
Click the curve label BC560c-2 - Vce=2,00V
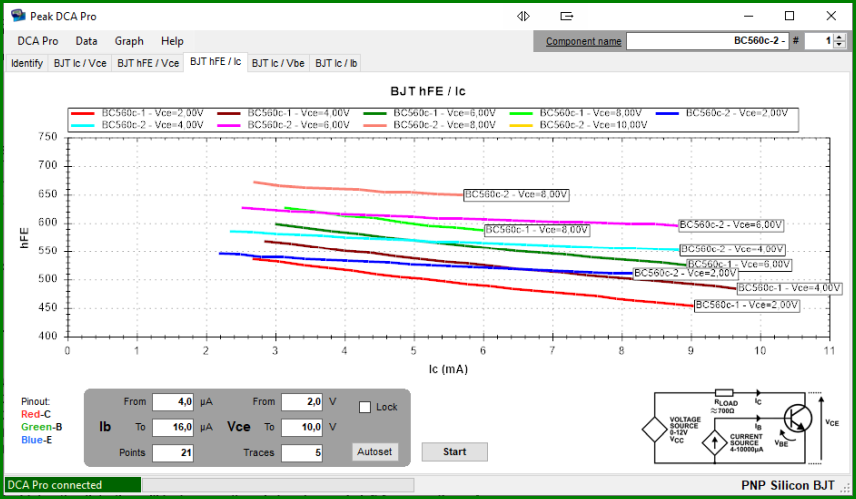pos(685,273)
